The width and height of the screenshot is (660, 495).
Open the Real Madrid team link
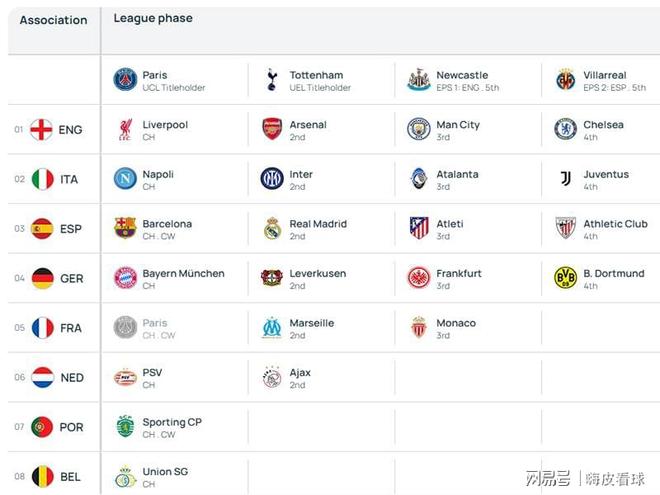point(318,224)
